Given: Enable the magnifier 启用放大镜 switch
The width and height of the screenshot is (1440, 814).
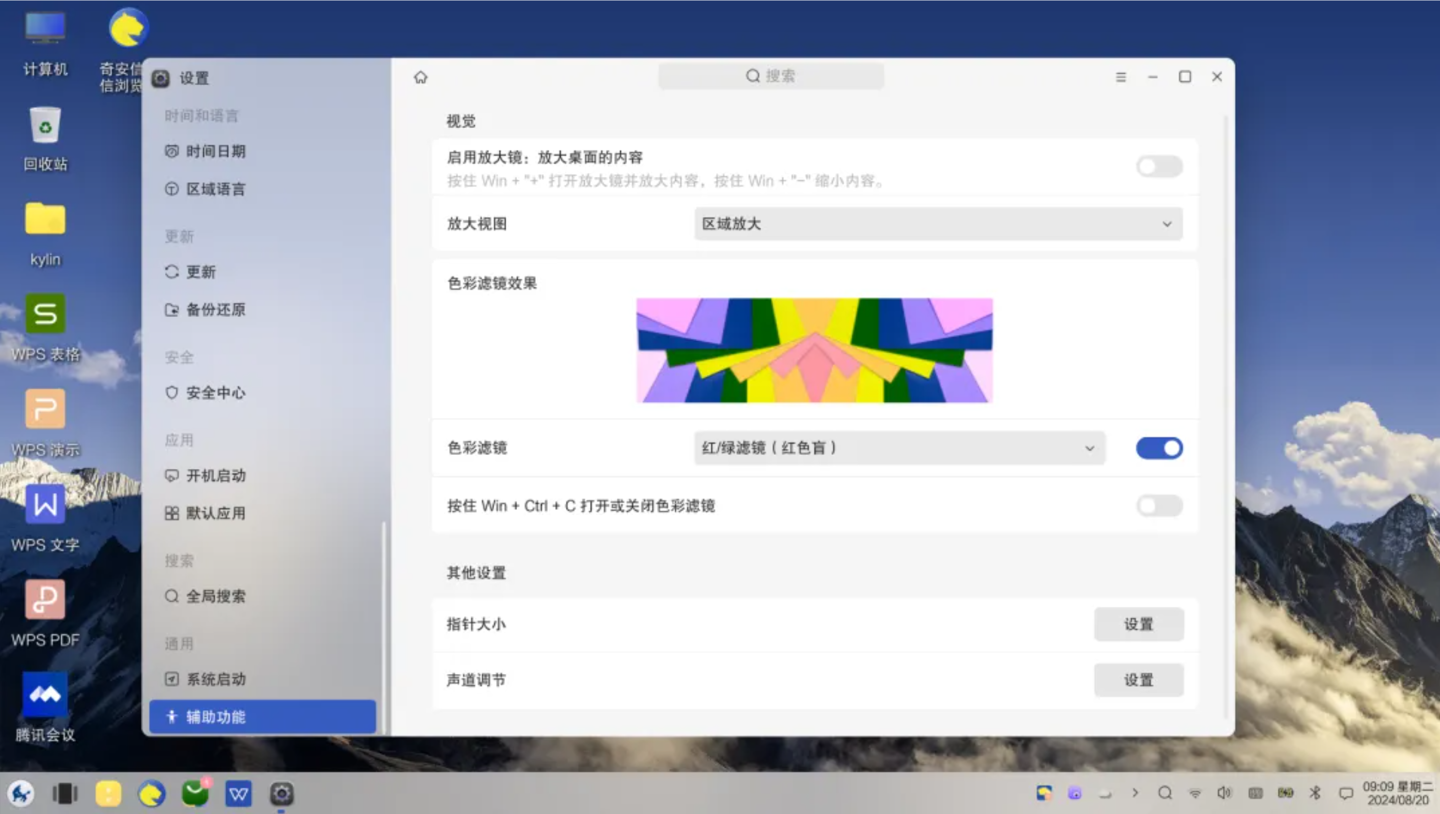Looking at the screenshot, I should [x=1158, y=166].
